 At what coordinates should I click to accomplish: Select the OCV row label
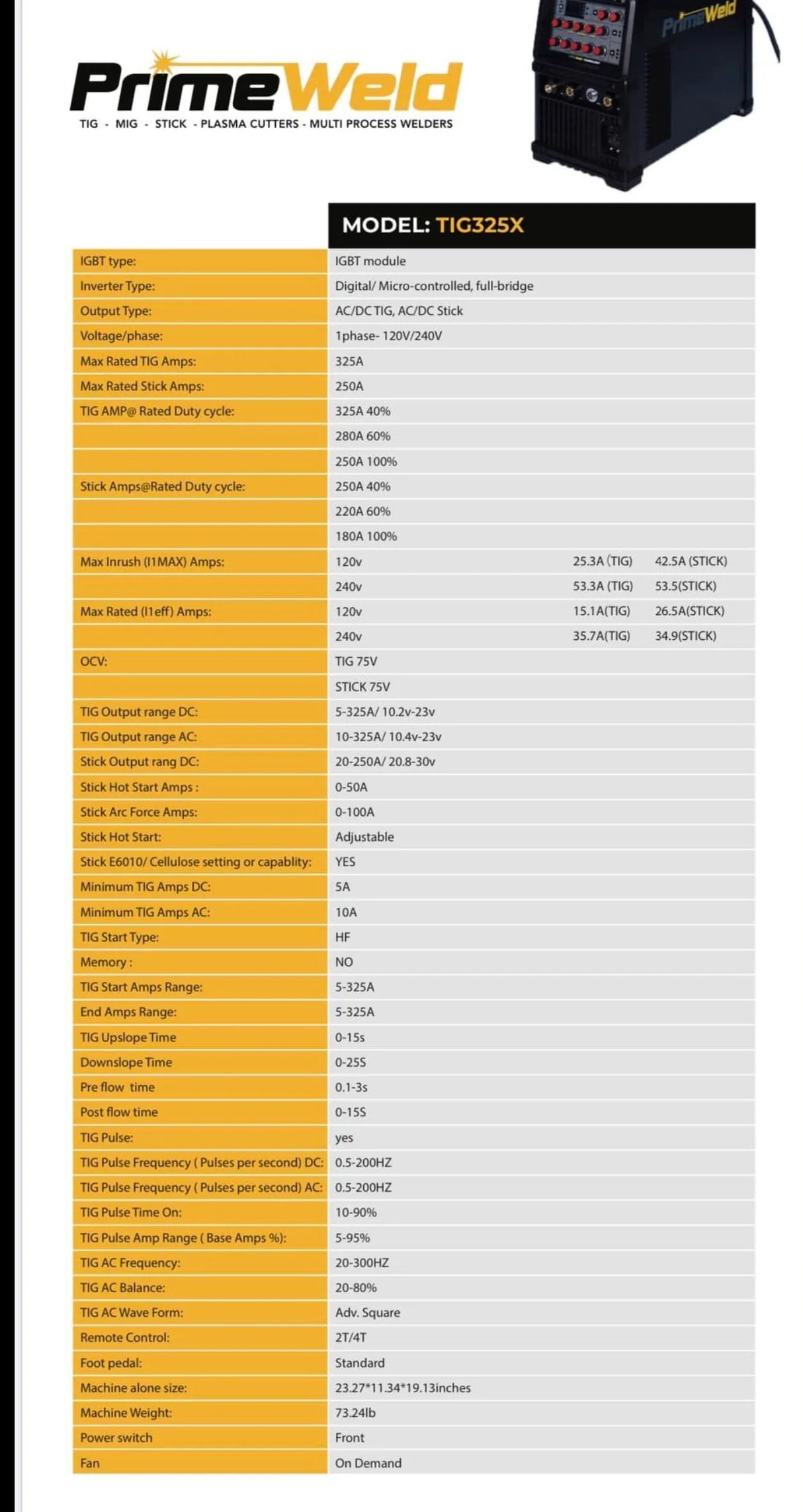tap(93, 661)
